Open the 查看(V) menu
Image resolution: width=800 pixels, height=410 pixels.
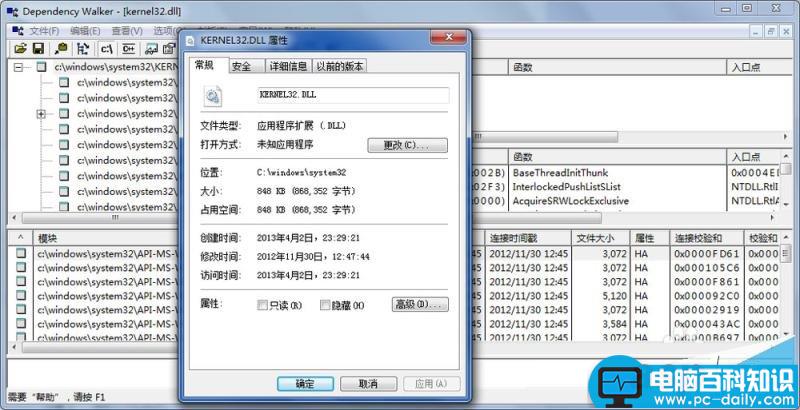point(127,31)
